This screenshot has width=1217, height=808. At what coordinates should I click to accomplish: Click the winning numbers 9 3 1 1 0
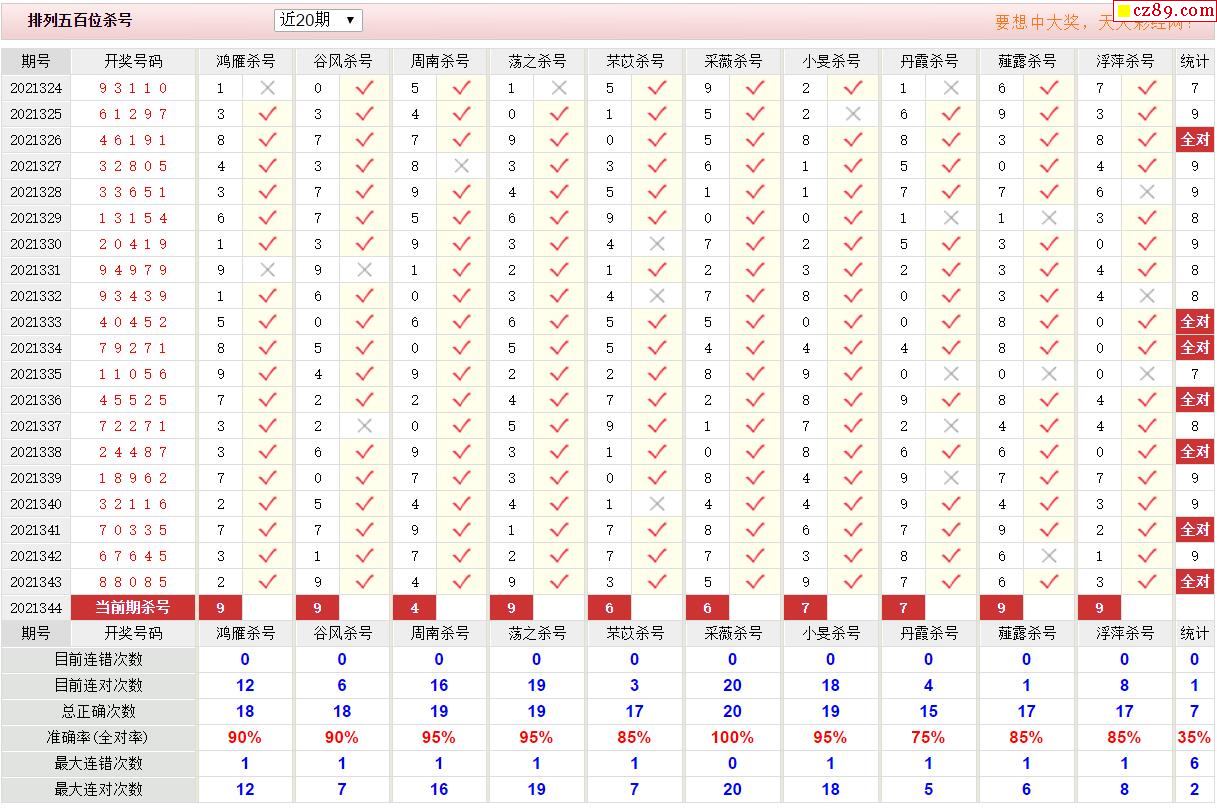133,88
